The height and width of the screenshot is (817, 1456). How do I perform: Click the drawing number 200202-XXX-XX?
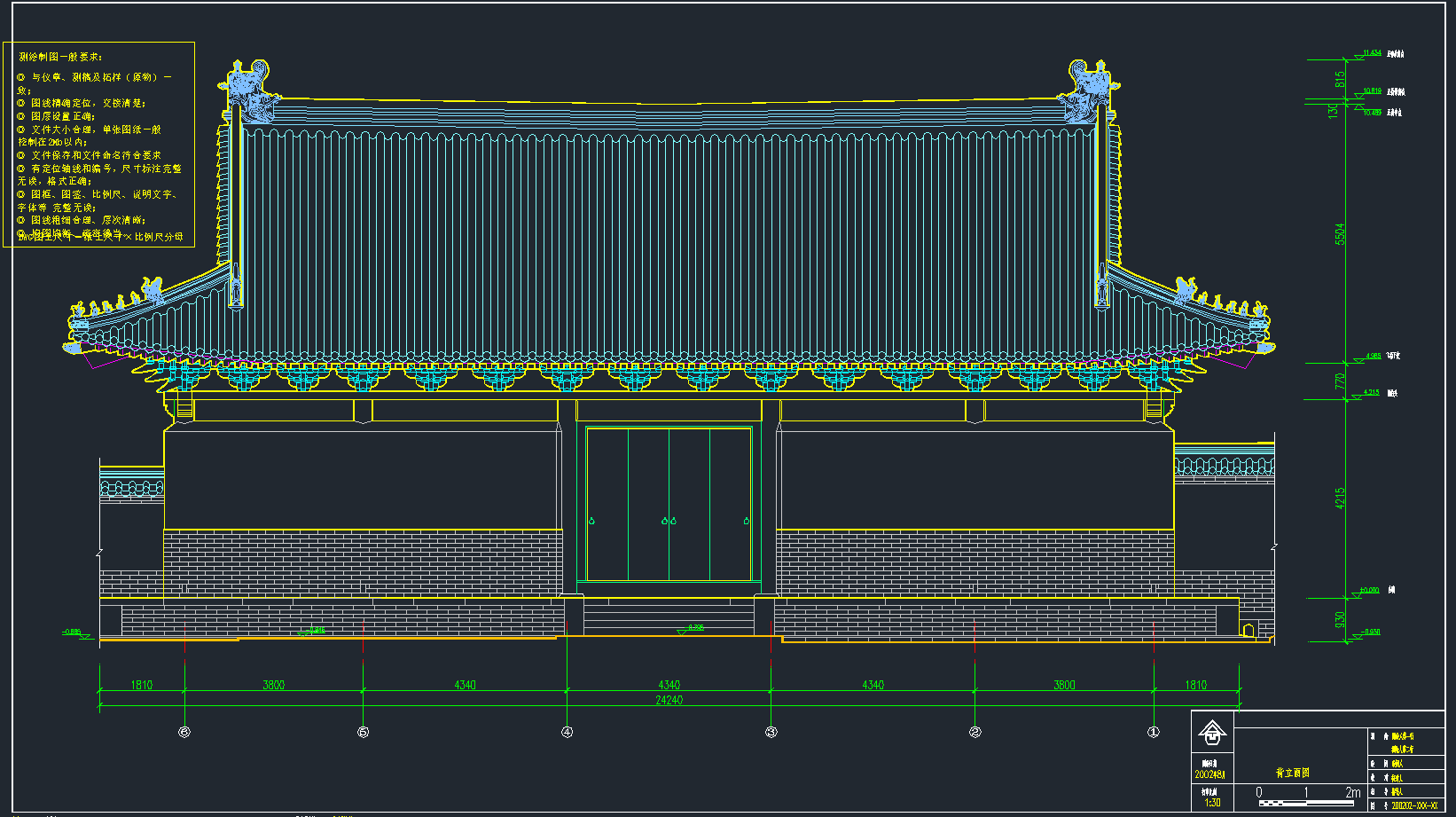click(1414, 805)
